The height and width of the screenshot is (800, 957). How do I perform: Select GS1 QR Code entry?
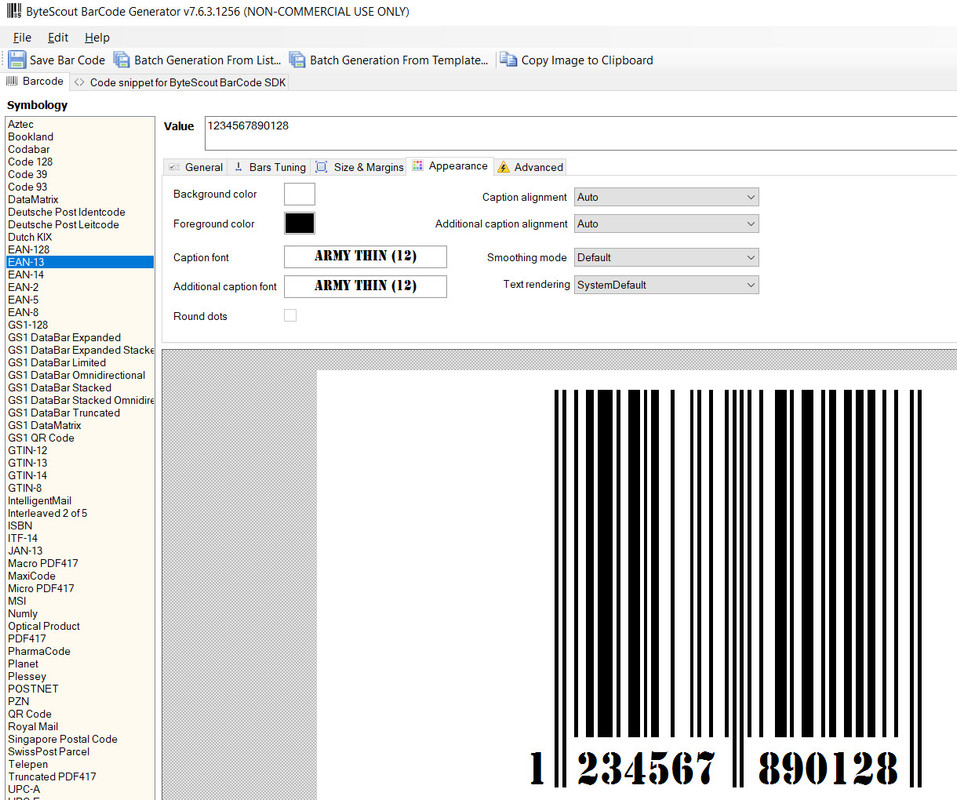[41, 438]
